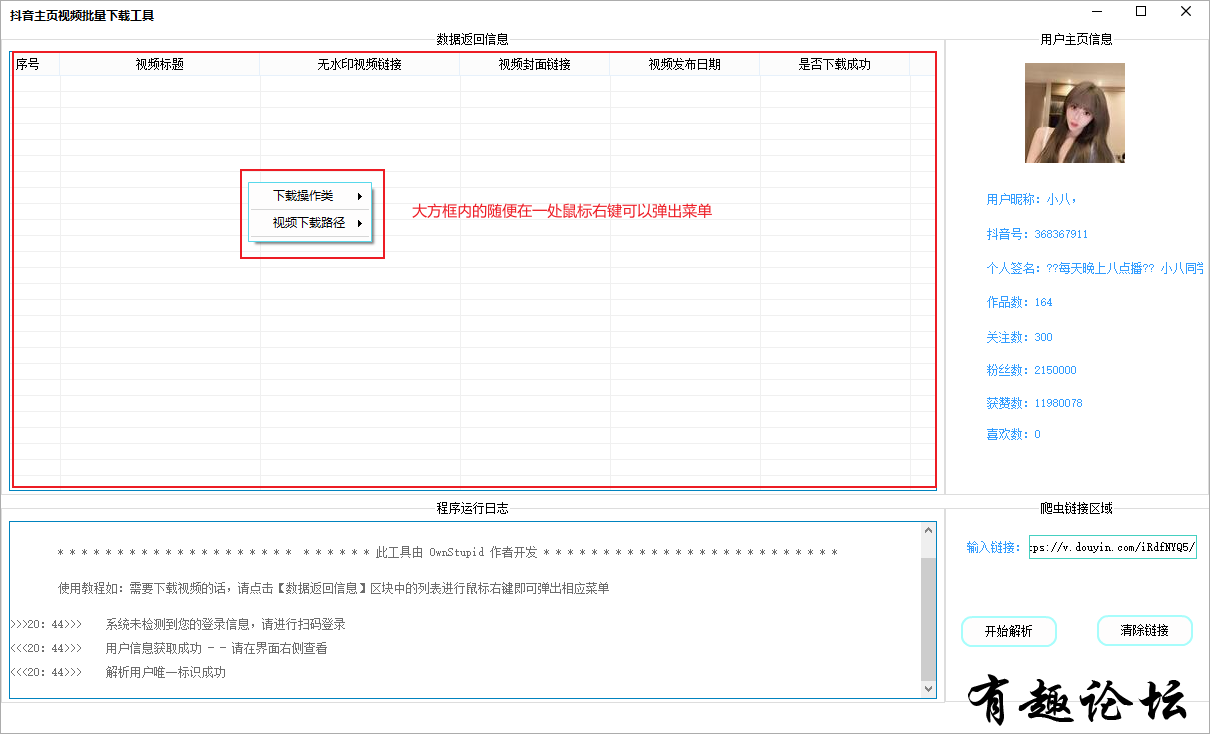Select the 作品数: 164 text

pos(1019,302)
